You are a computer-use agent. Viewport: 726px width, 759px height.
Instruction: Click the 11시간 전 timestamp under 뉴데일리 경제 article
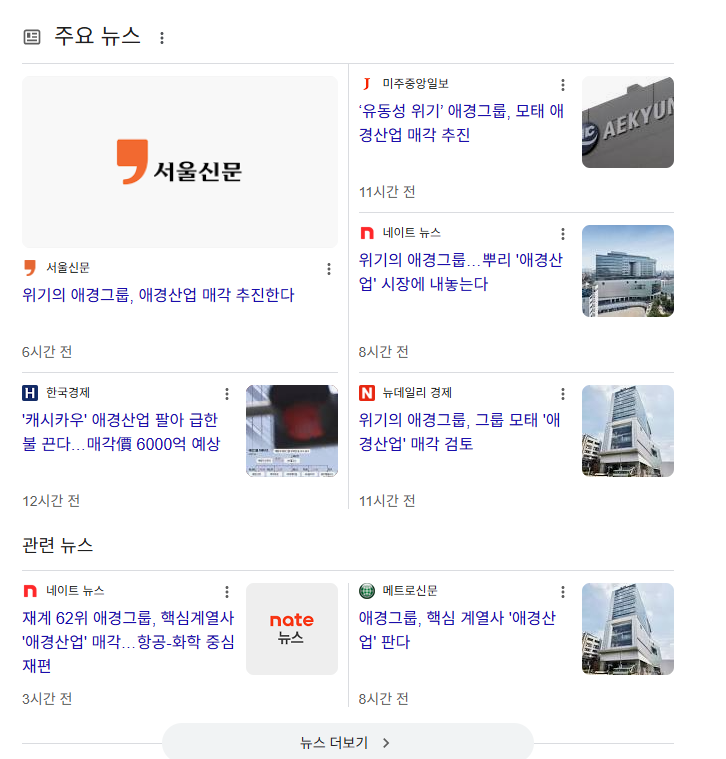(x=387, y=501)
